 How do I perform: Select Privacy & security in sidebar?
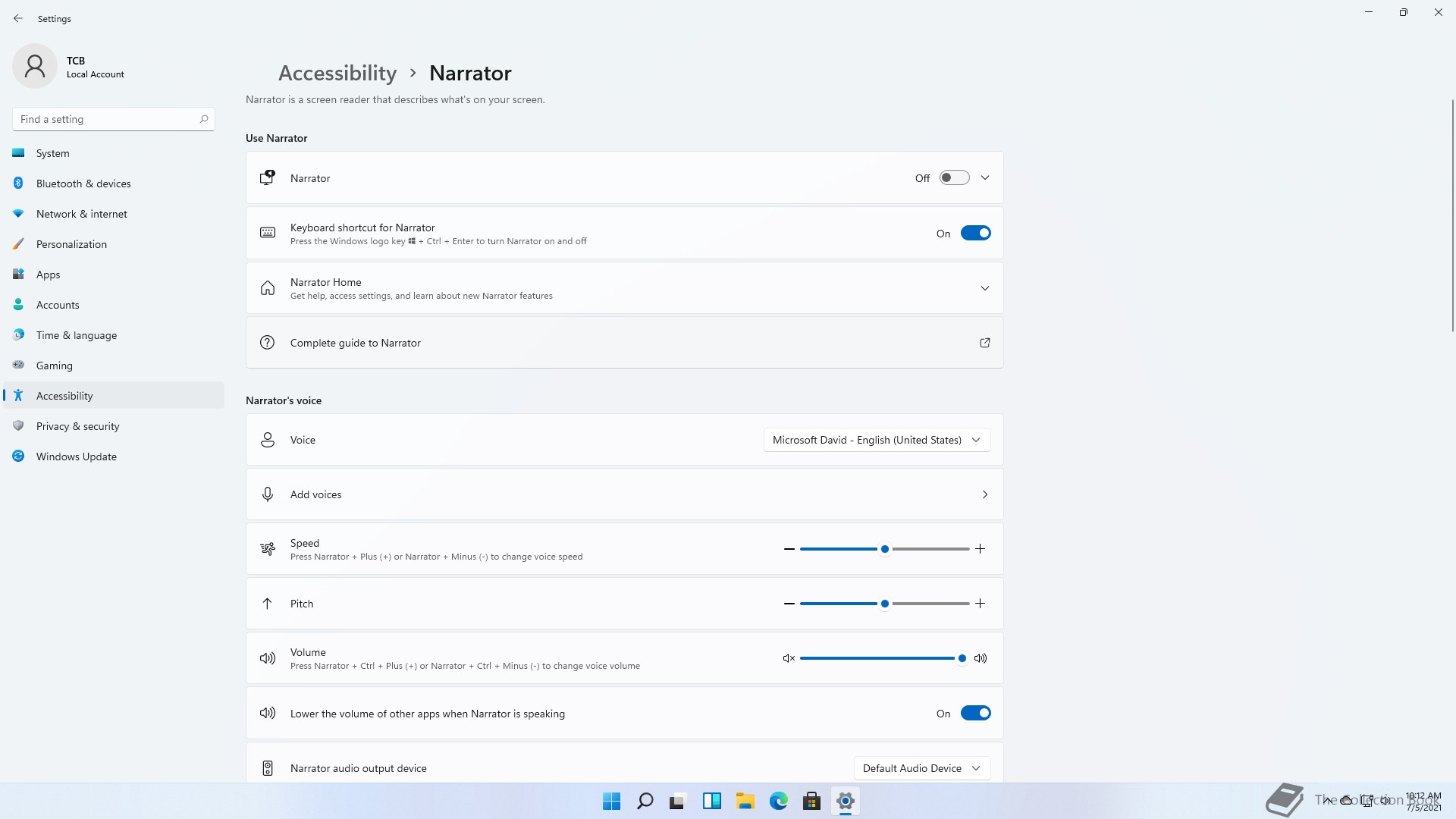(77, 426)
